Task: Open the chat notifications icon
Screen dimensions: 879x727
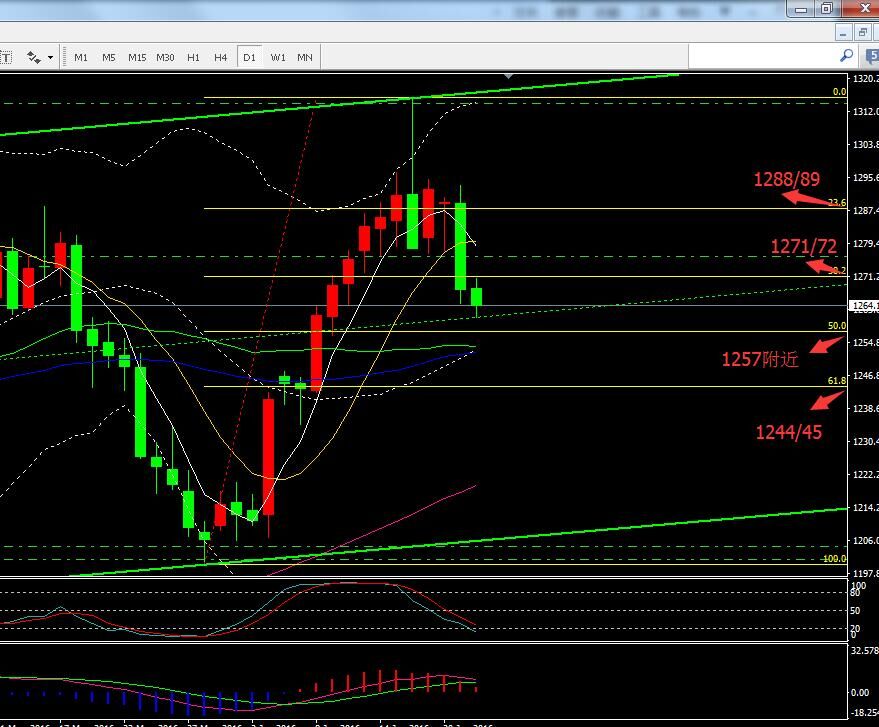Action: coord(873,56)
